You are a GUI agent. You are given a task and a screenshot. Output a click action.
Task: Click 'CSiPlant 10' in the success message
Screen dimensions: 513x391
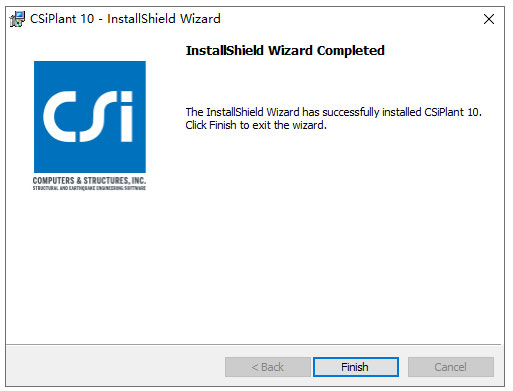[452, 112]
